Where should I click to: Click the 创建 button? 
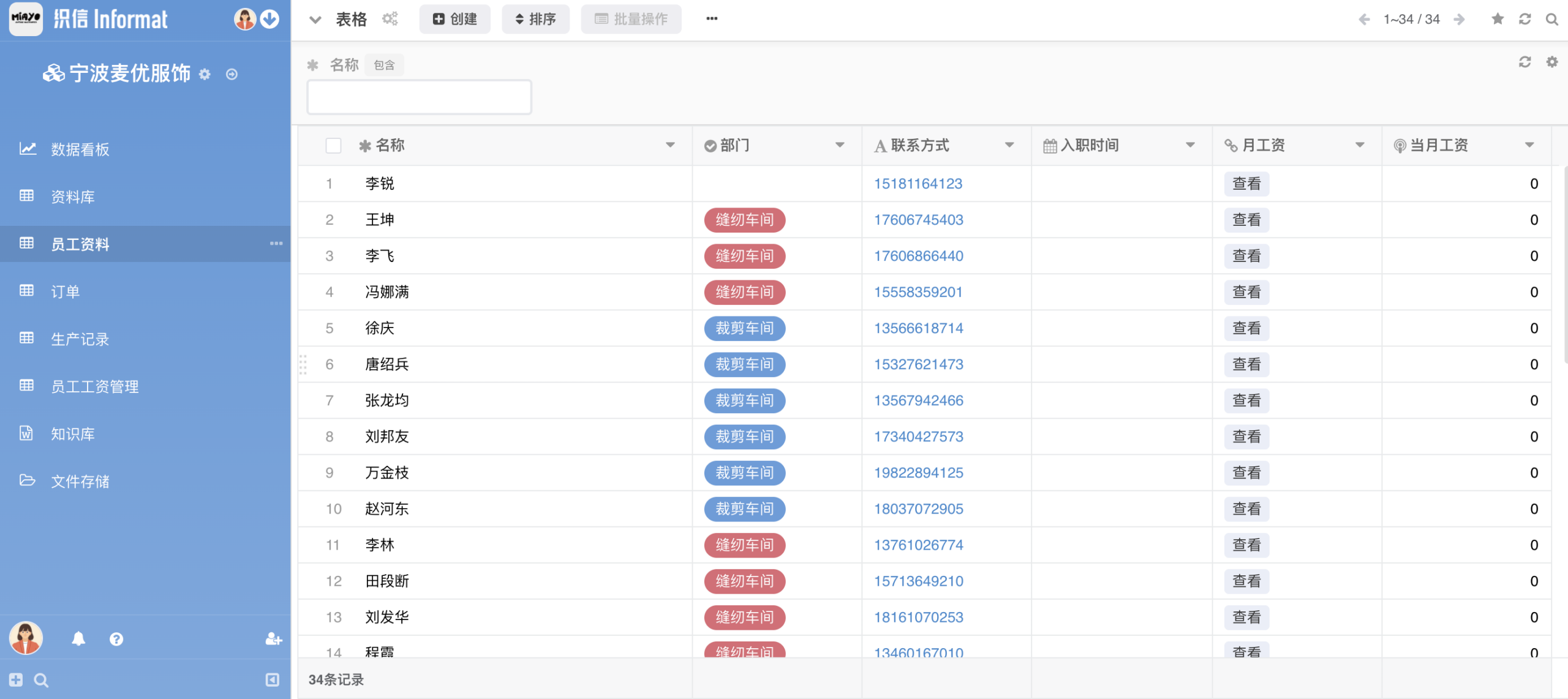454,19
